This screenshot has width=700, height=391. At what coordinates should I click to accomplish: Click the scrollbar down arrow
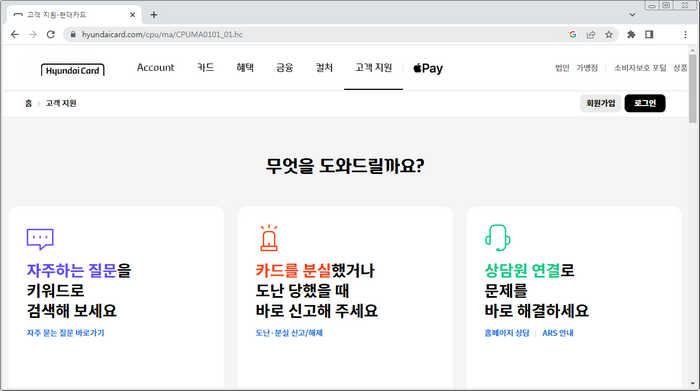point(692,383)
